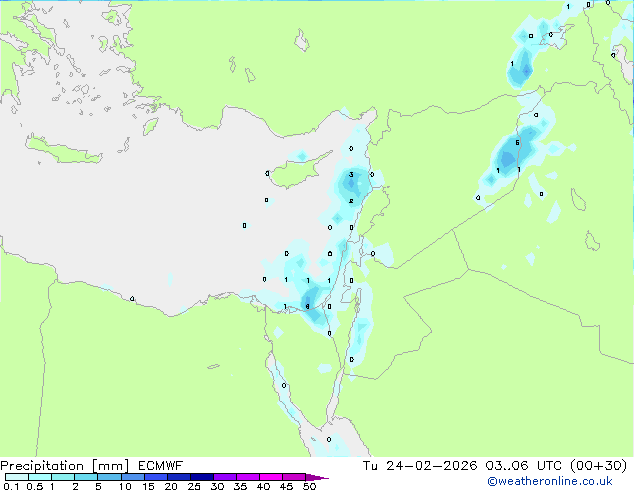
Task: Select the 0.5–1 mm legend color box
Action: 40,477
